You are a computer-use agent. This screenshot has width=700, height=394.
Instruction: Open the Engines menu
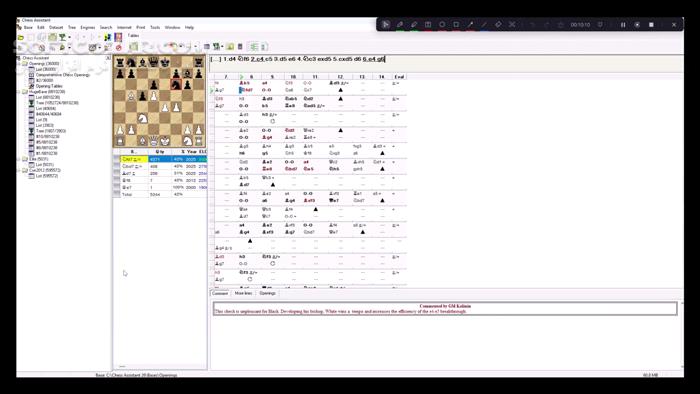tap(88, 28)
